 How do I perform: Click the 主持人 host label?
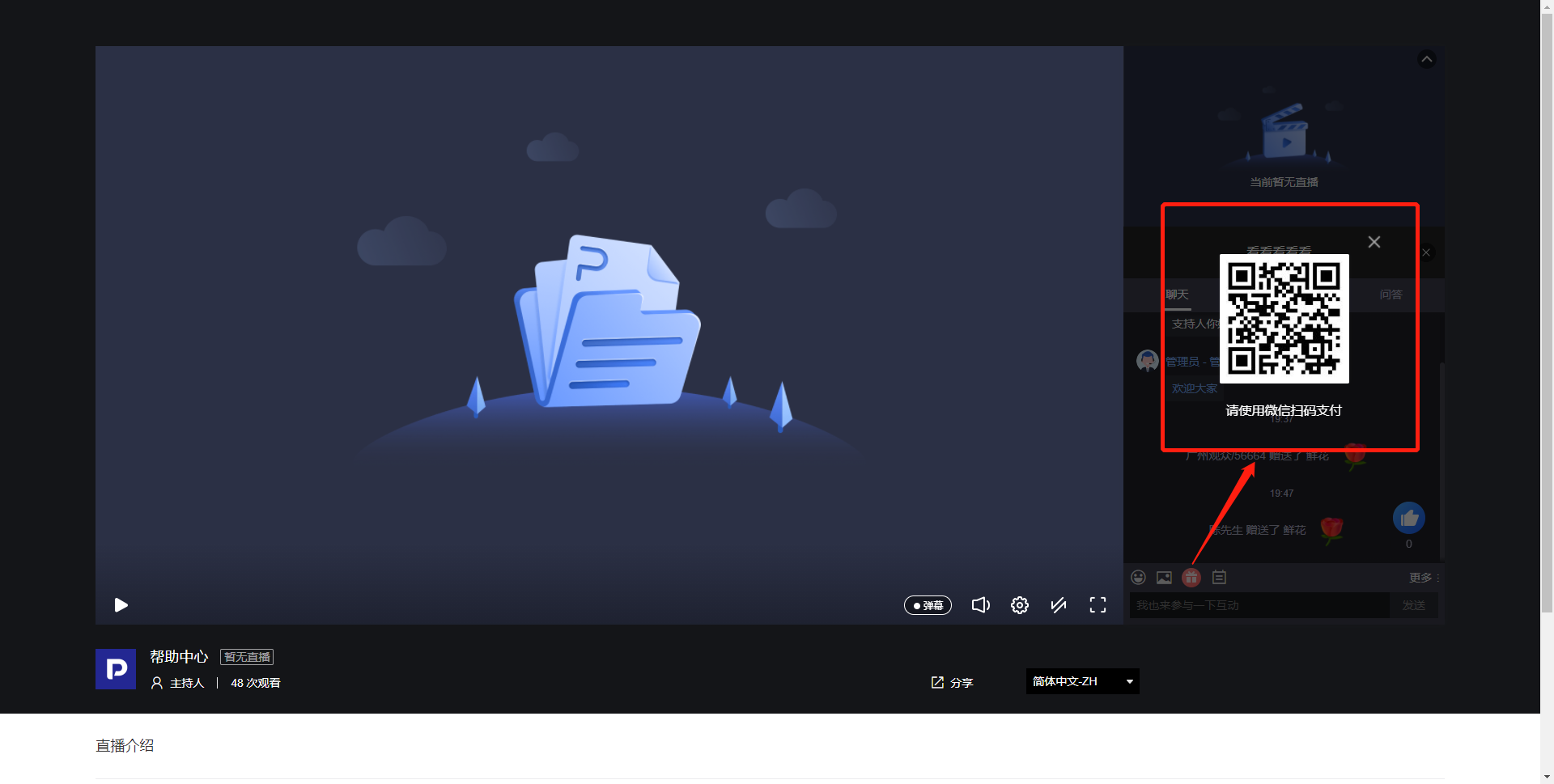[187, 683]
